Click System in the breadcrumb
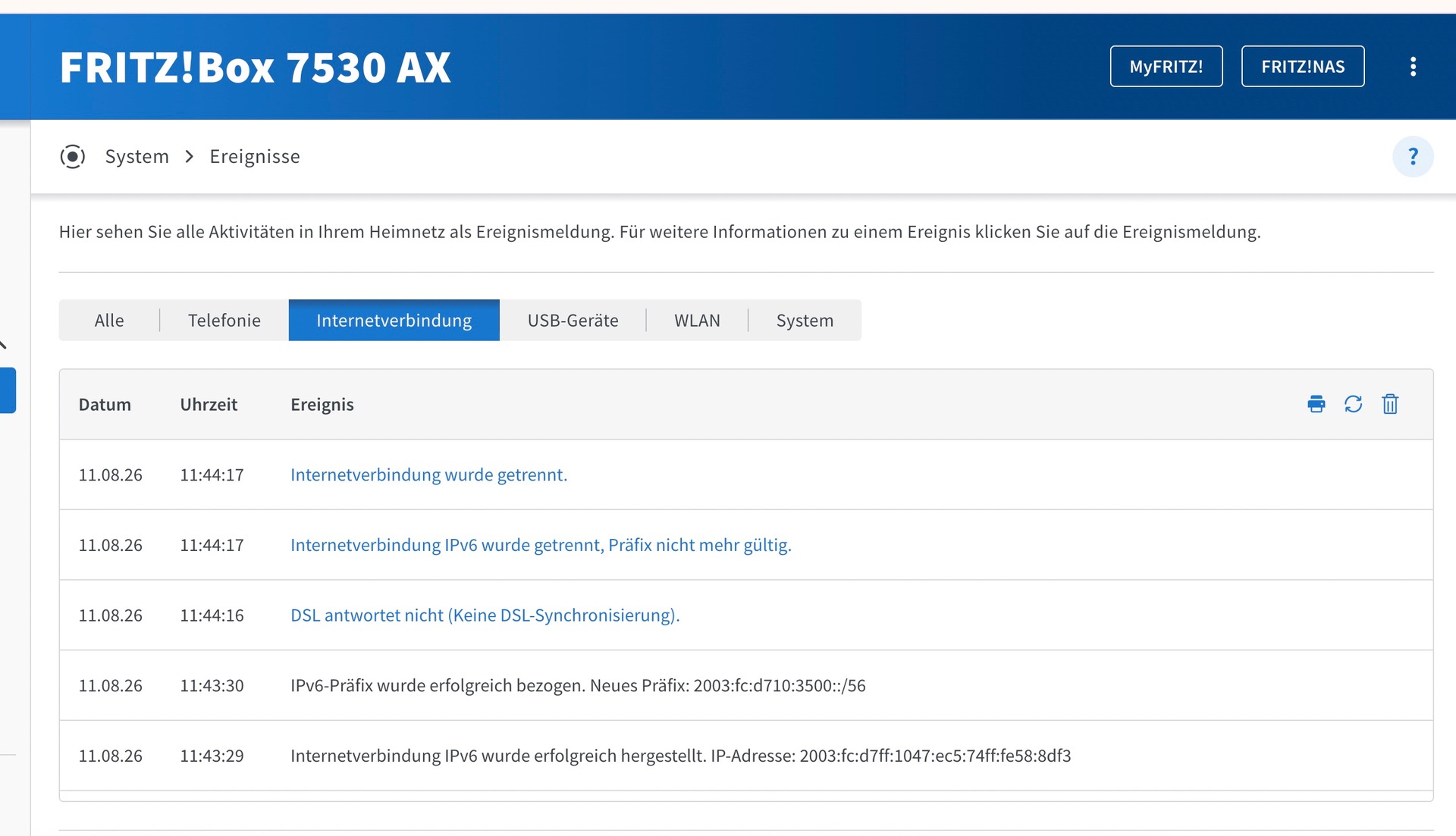 coord(137,156)
